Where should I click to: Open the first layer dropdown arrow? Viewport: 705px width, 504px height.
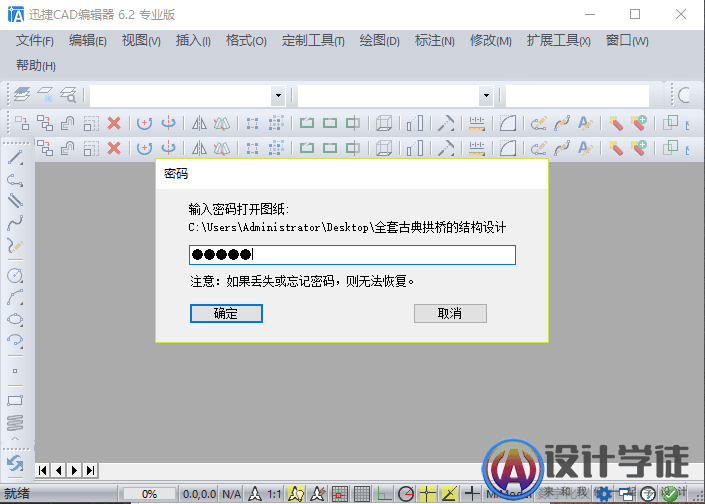[x=278, y=95]
